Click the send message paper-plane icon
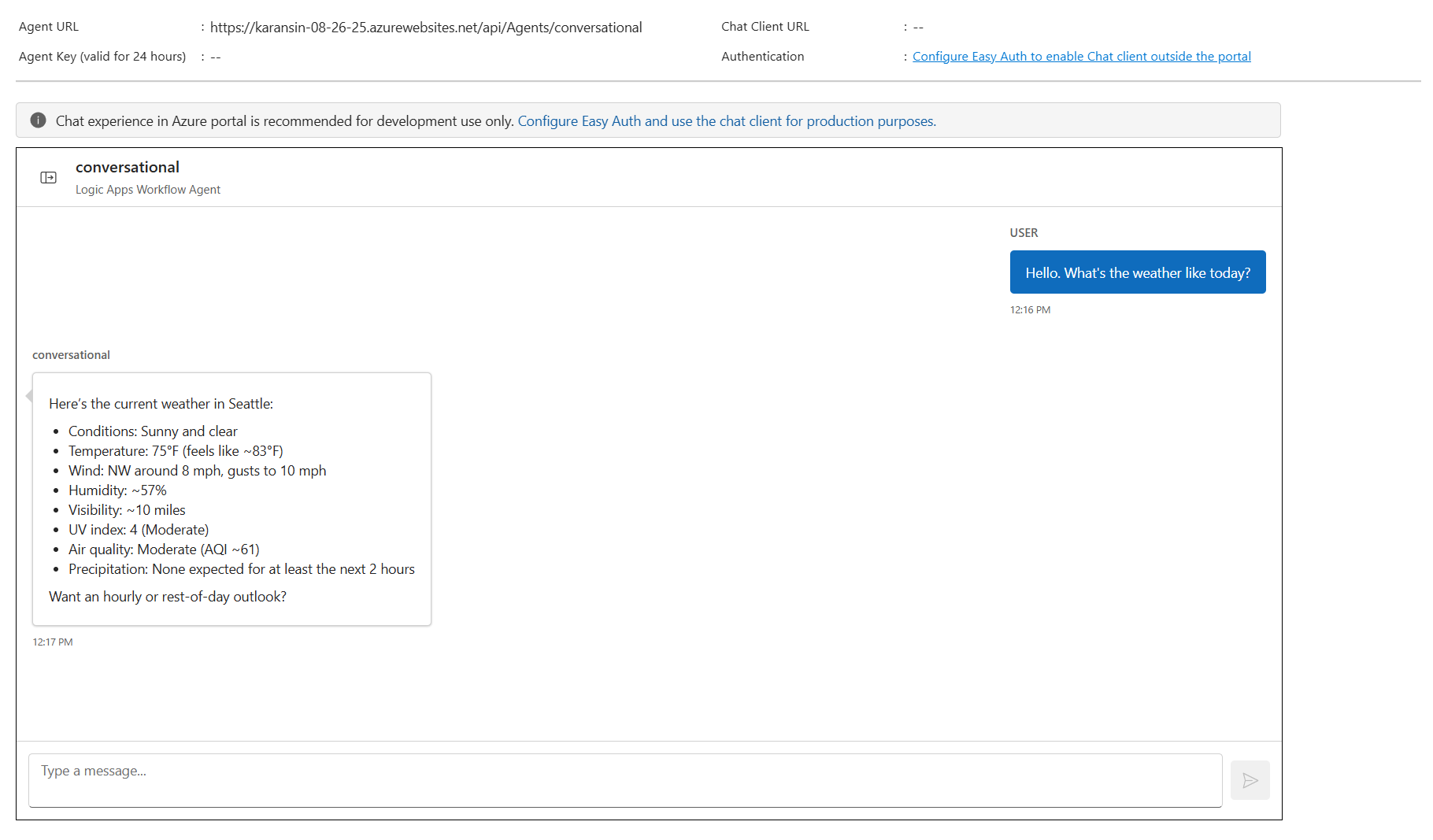This screenshot has height=840, width=1433. [1250, 780]
